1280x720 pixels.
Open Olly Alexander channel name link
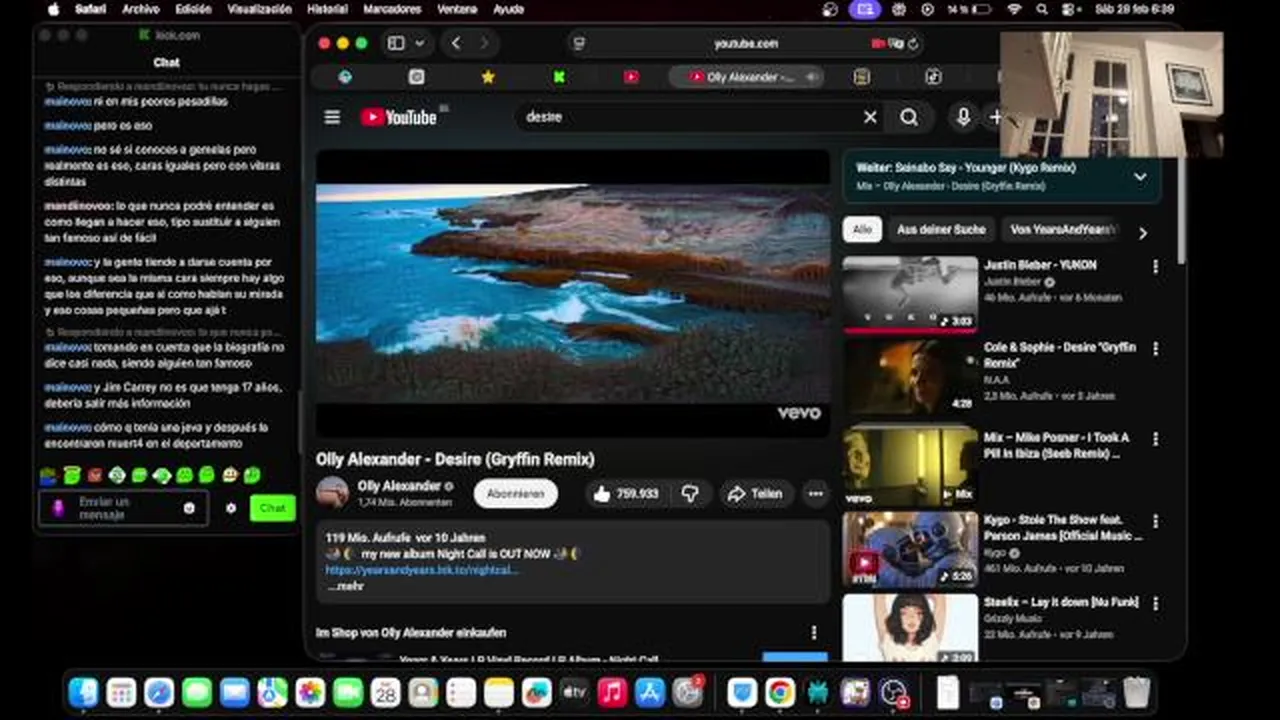pos(399,486)
